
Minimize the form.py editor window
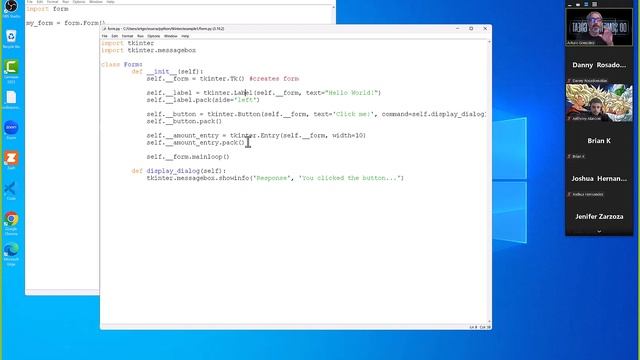pos(457,29)
